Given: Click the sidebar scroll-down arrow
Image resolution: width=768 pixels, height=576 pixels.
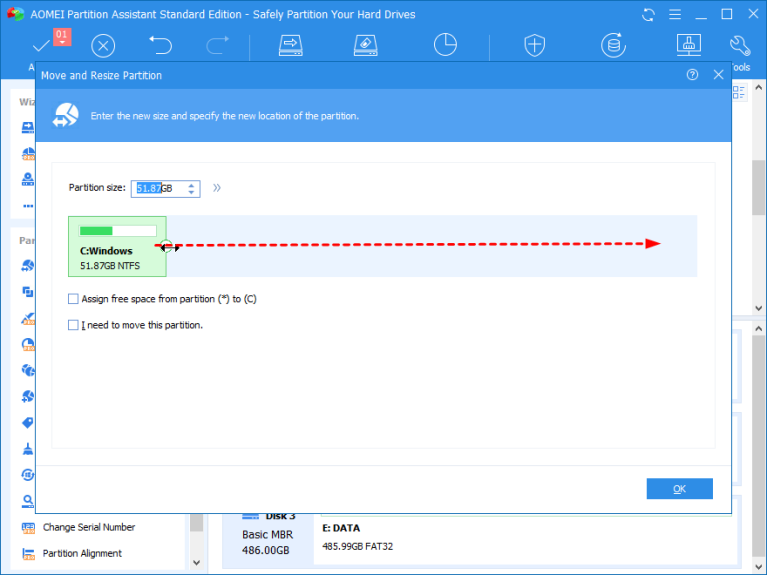Looking at the screenshot, I should [x=196, y=563].
